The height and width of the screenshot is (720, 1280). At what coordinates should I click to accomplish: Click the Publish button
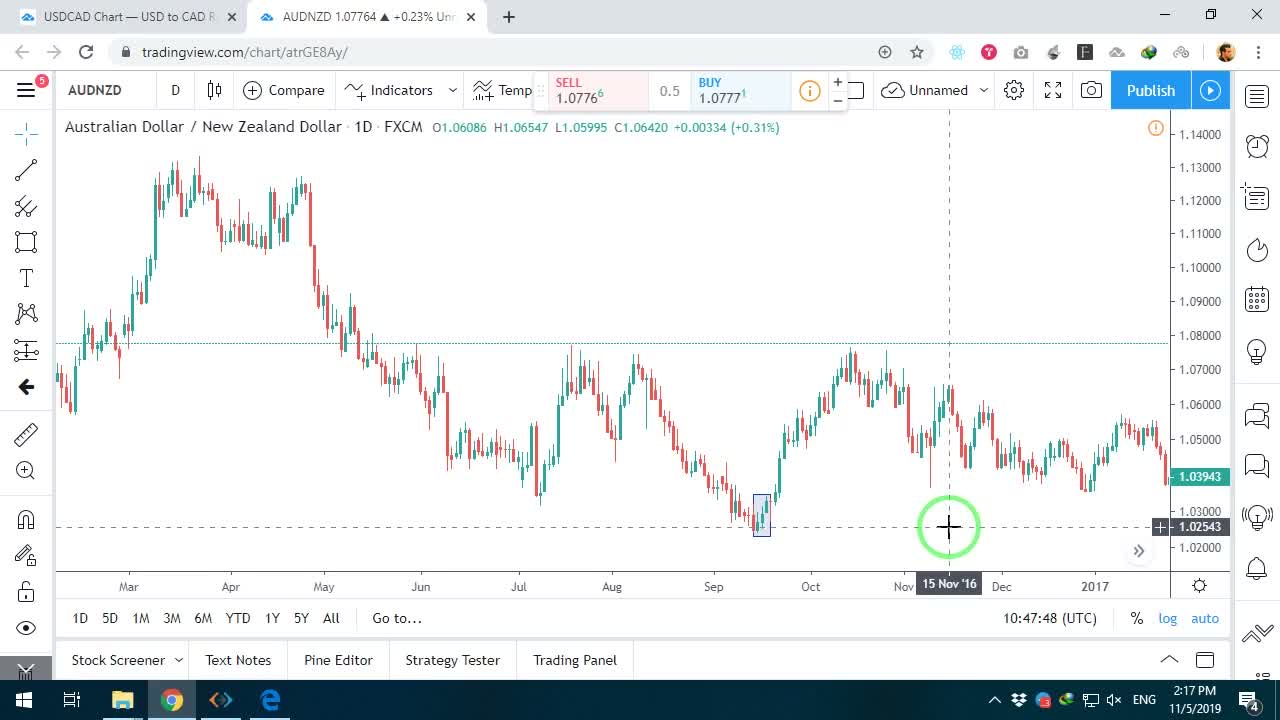pos(1151,90)
